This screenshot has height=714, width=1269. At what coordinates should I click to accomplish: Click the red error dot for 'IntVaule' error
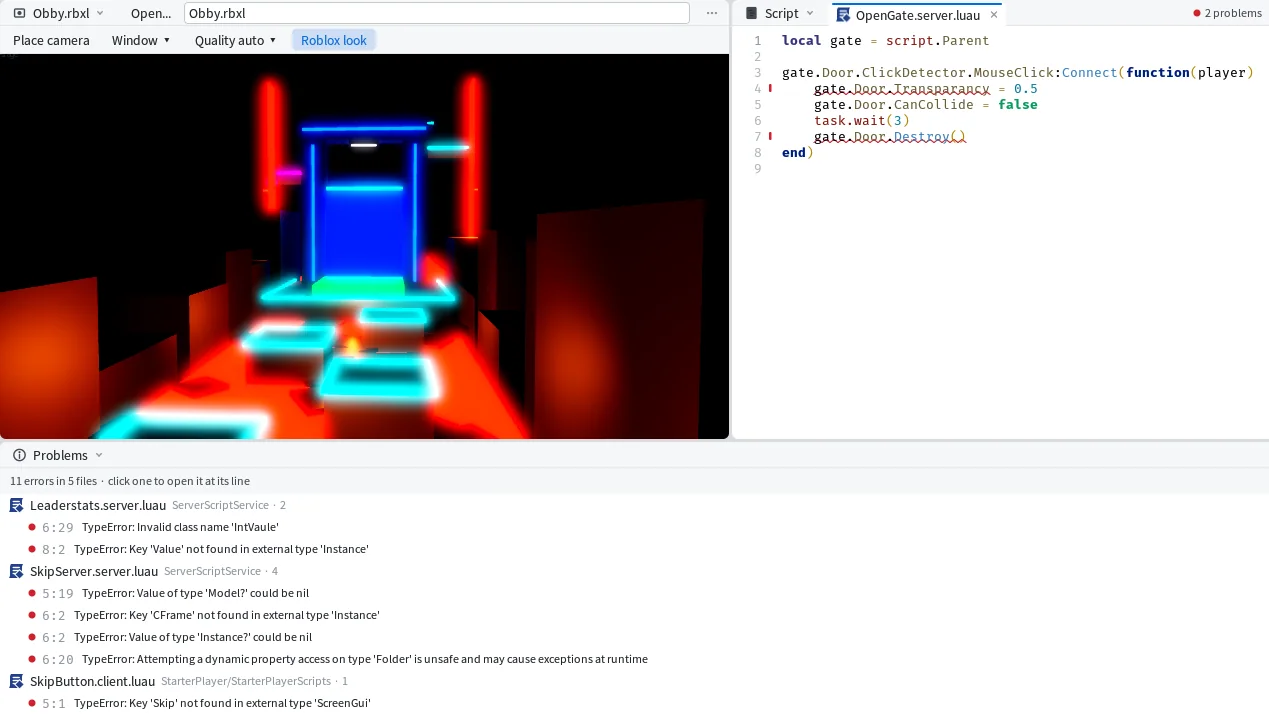[32, 527]
